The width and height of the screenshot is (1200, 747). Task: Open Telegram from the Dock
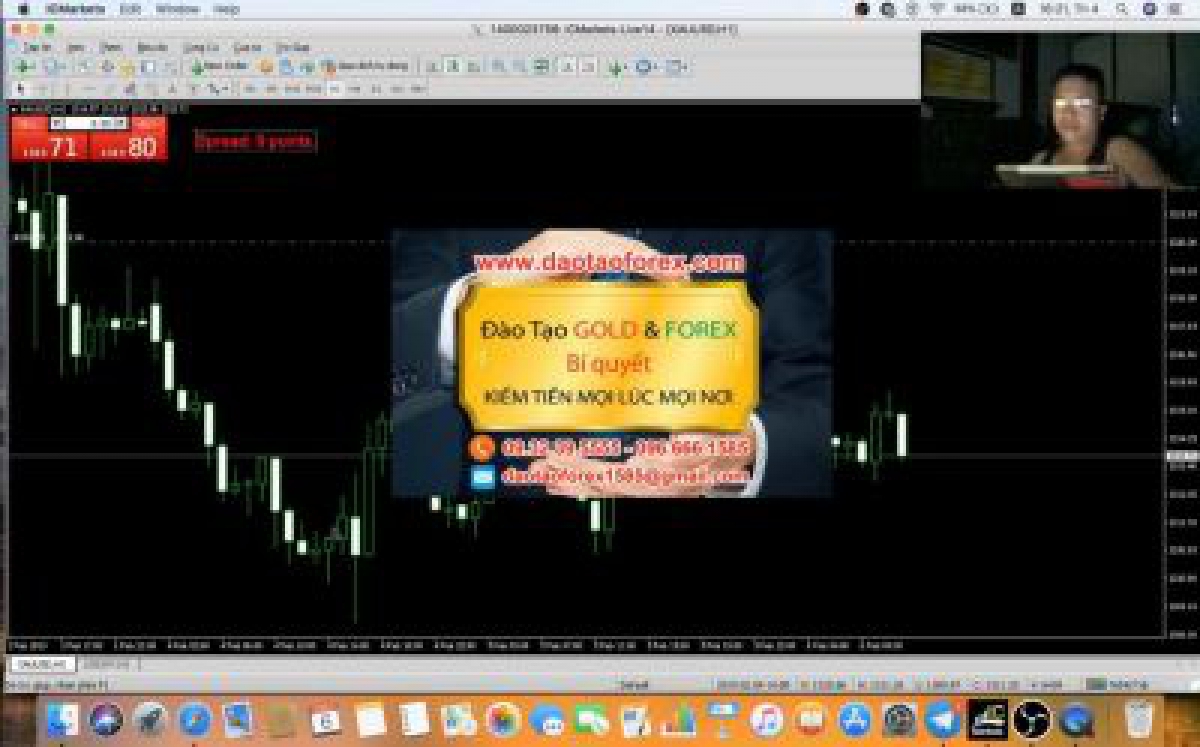pyautogui.click(x=942, y=720)
